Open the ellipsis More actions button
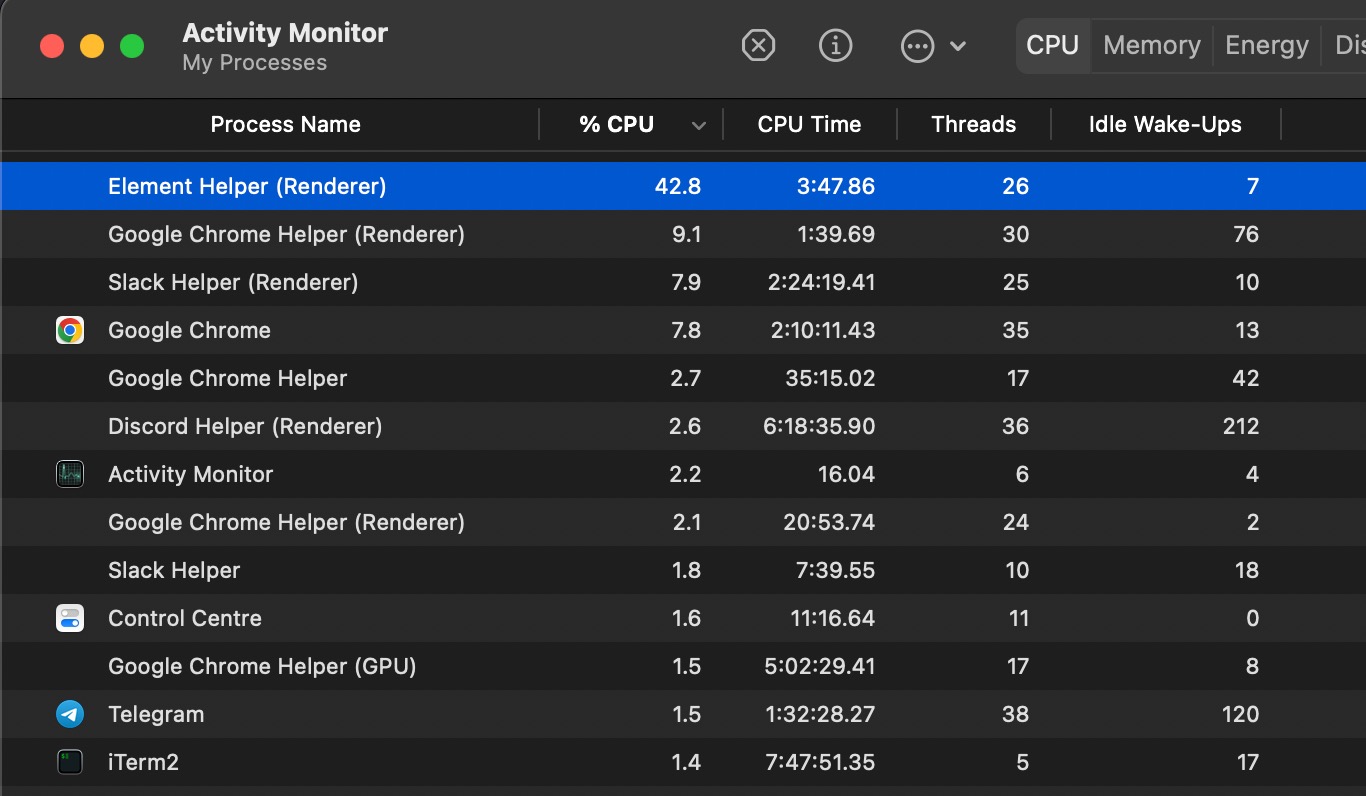 tap(917, 46)
